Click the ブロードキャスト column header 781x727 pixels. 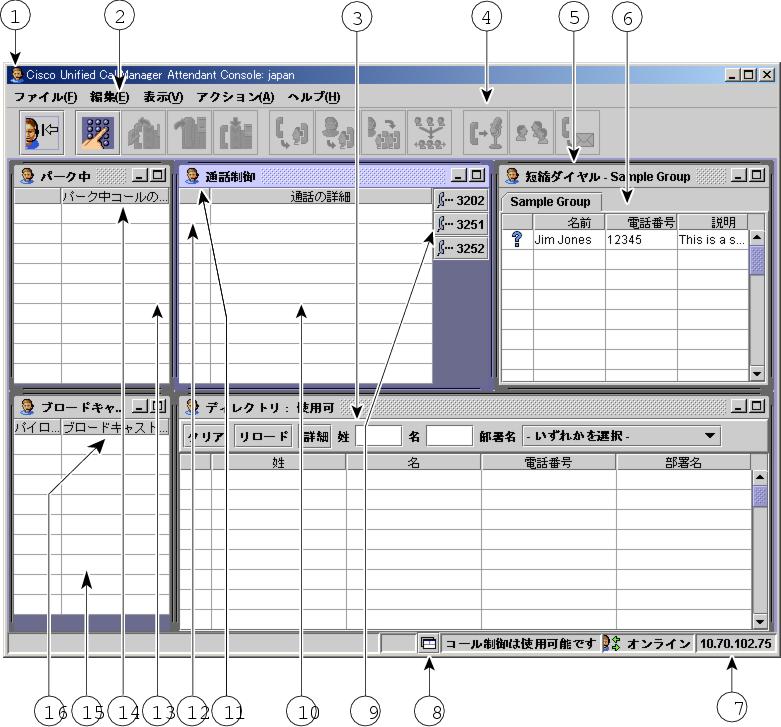[x=115, y=427]
